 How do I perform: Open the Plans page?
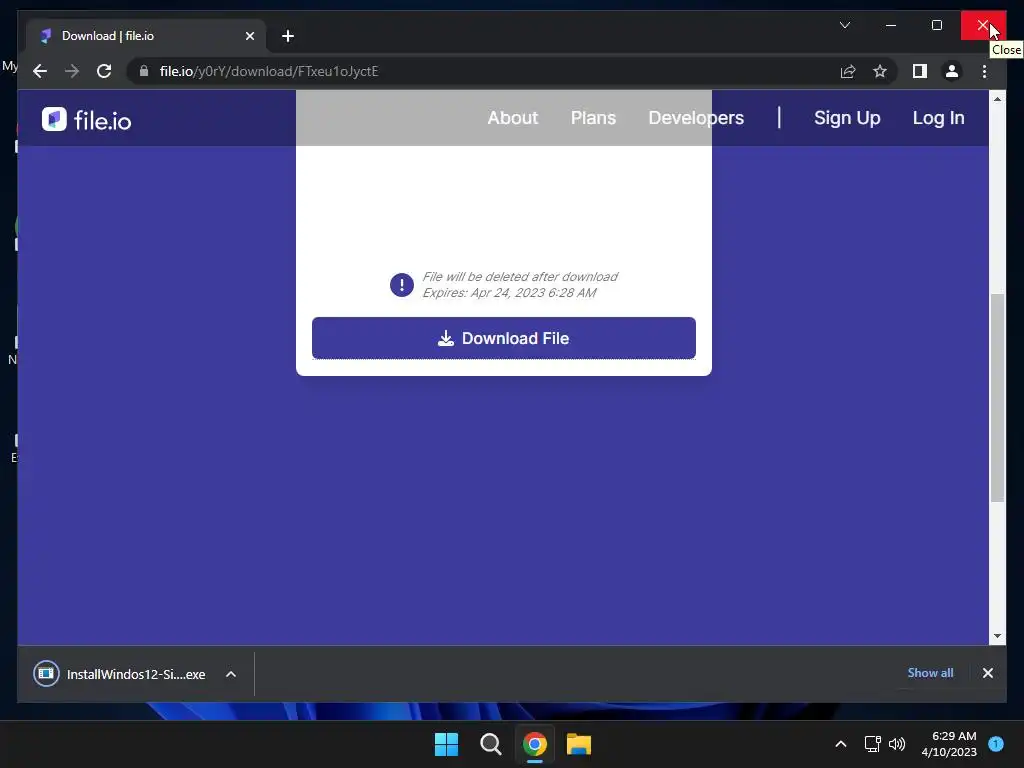[x=593, y=118]
